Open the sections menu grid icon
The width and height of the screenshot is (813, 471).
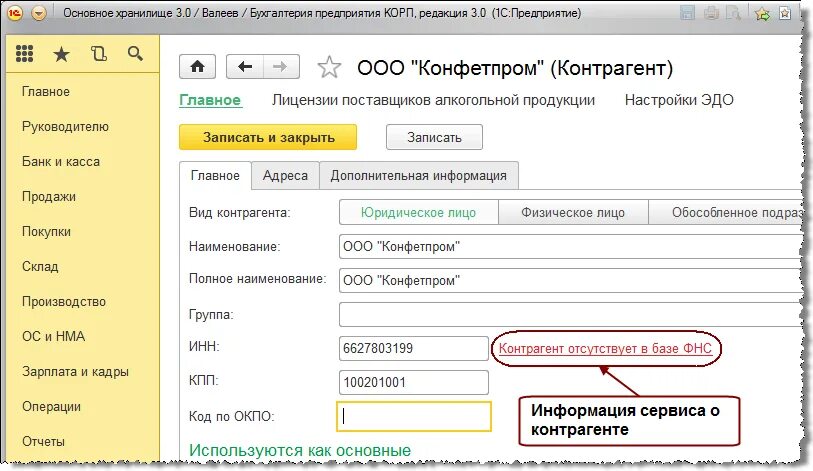(24, 53)
